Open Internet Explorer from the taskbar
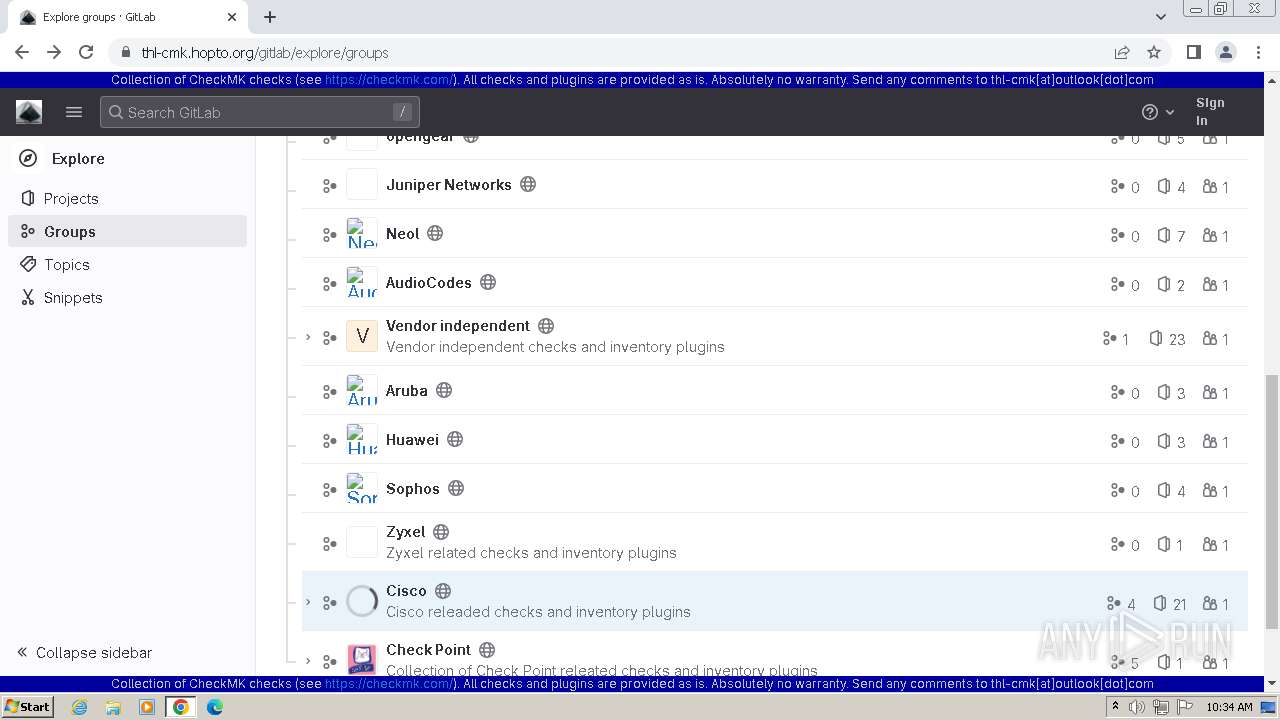 (x=79, y=707)
